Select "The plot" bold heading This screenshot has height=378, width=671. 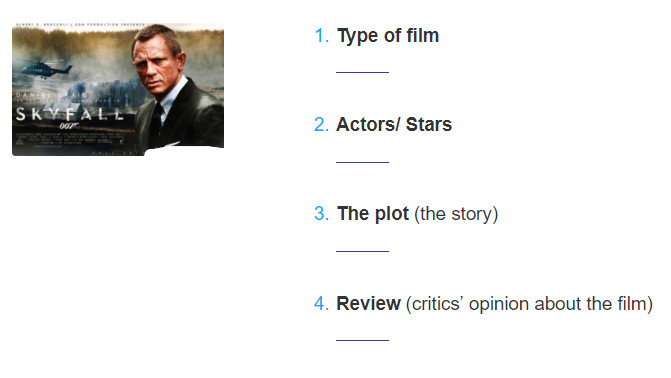pyautogui.click(x=373, y=214)
